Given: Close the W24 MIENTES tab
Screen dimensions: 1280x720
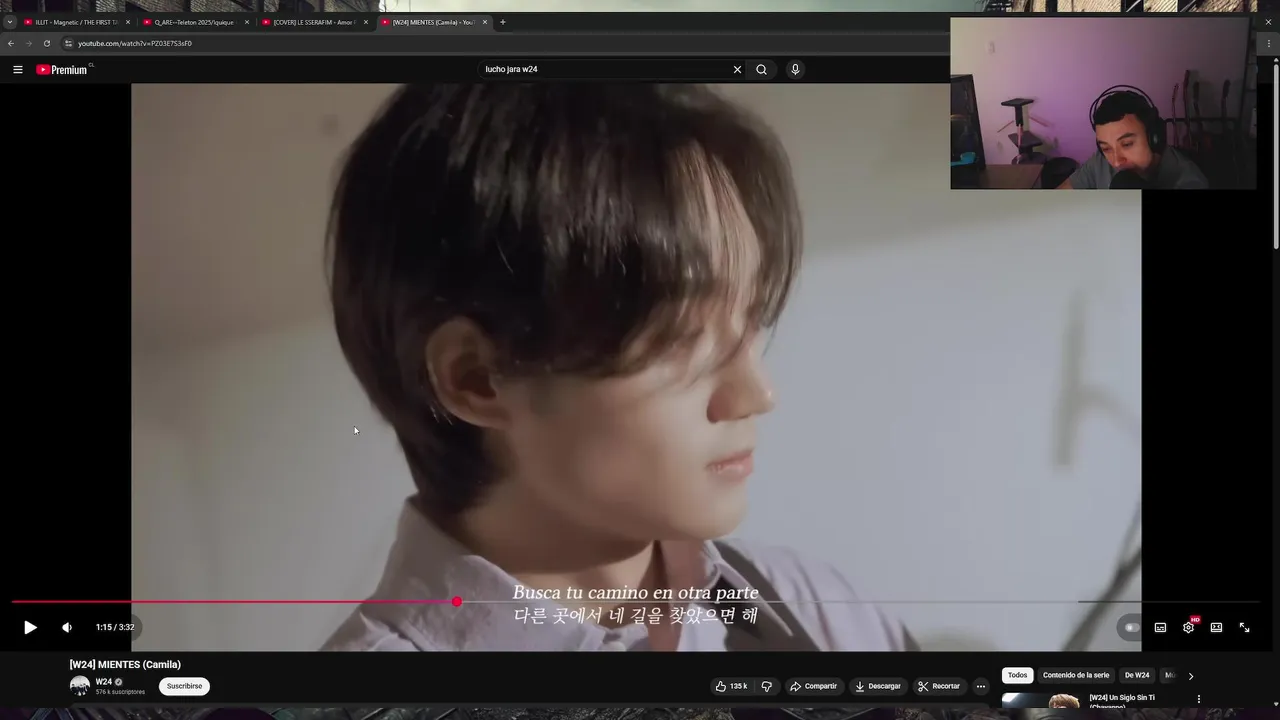Looking at the screenshot, I should [x=485, y=22].
